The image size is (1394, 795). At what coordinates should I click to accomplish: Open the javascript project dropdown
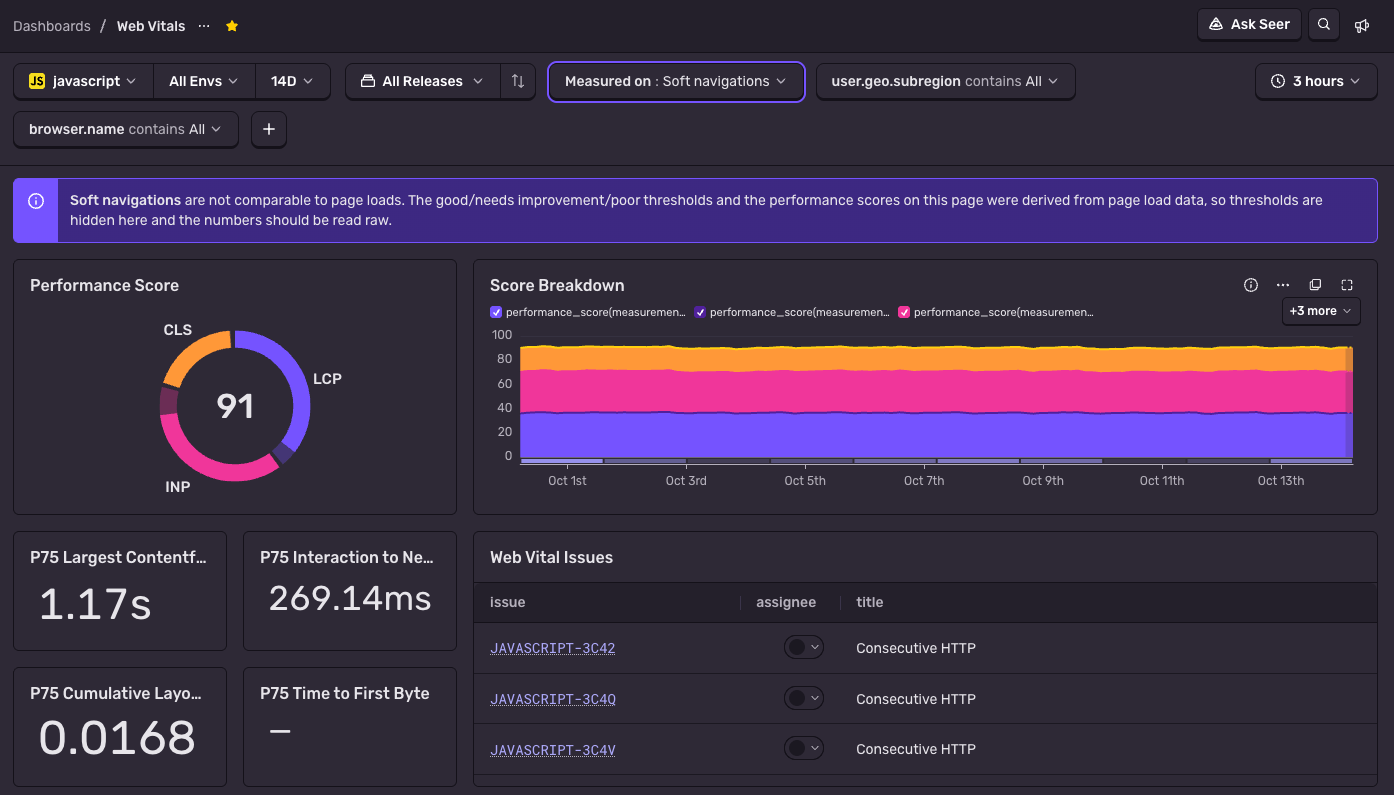click(x=84, y=81)
